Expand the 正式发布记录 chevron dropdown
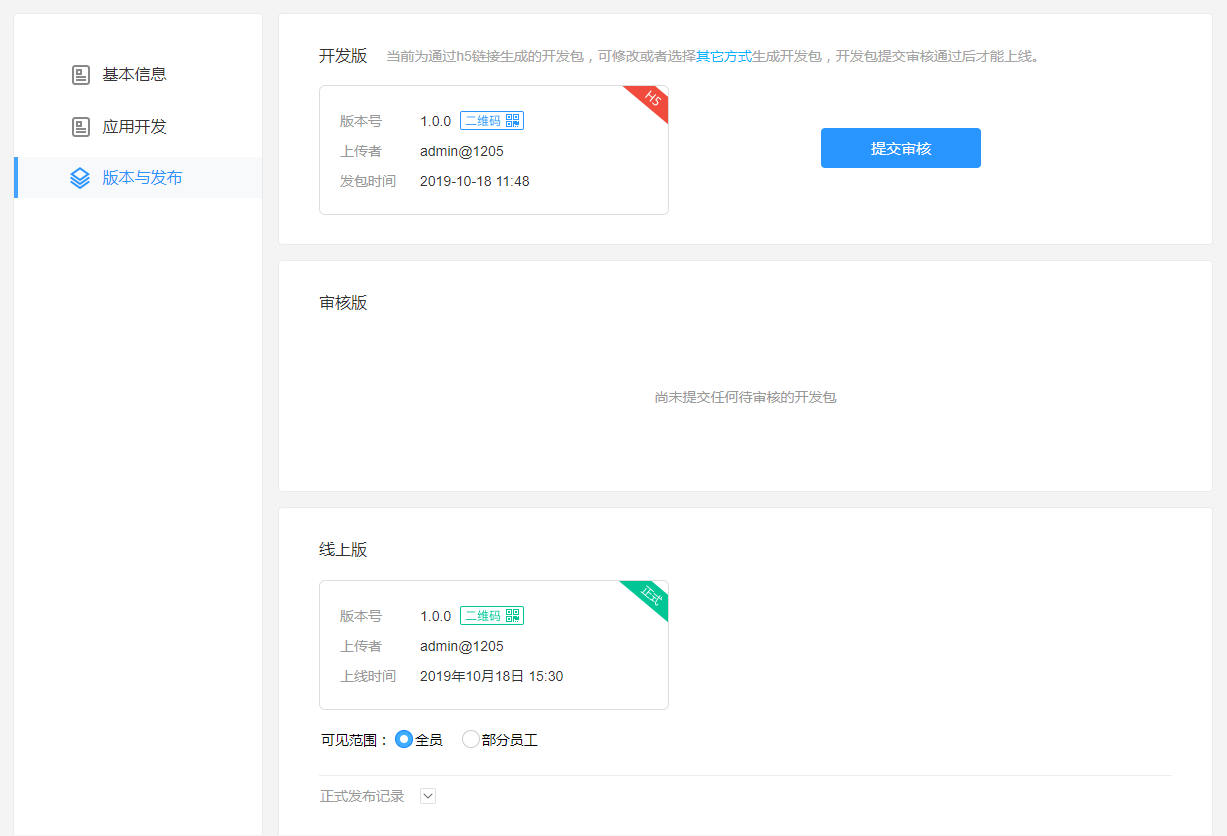Viewport: 1227px width, 836px height. 428,796
